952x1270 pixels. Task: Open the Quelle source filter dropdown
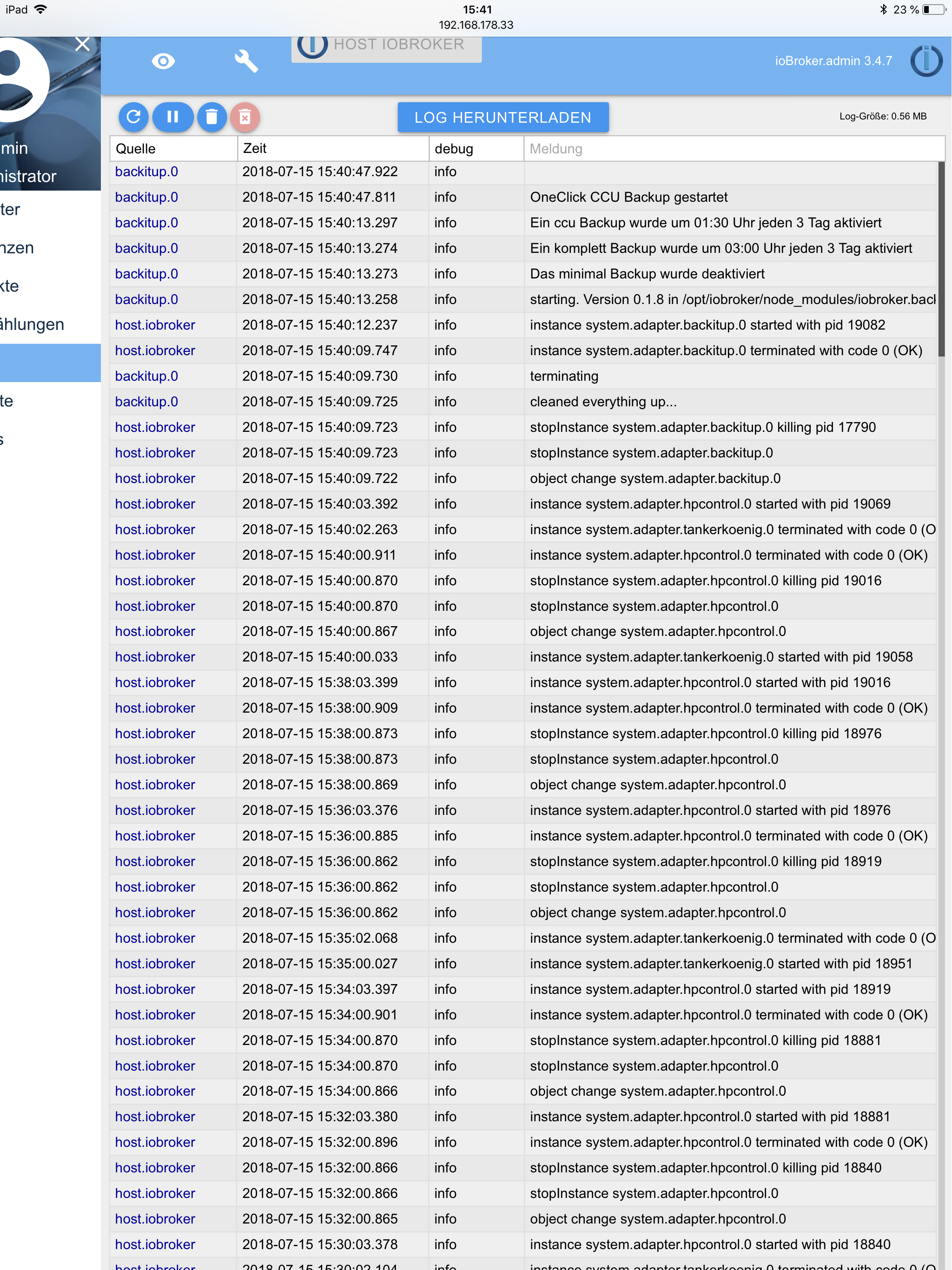173,149
